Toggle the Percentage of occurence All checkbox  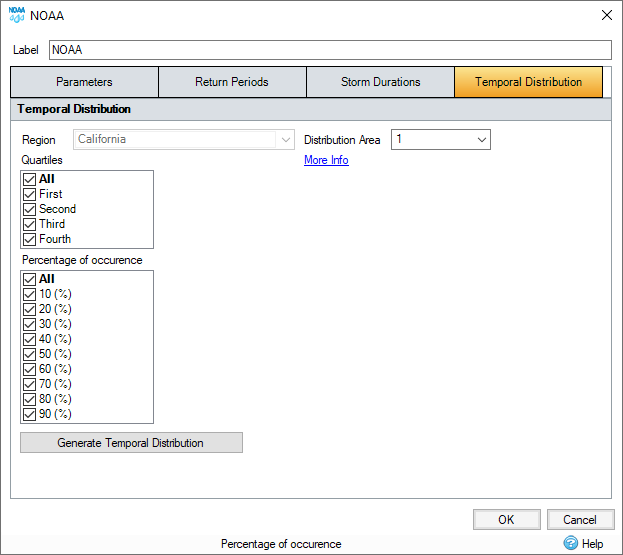point(29,279)
